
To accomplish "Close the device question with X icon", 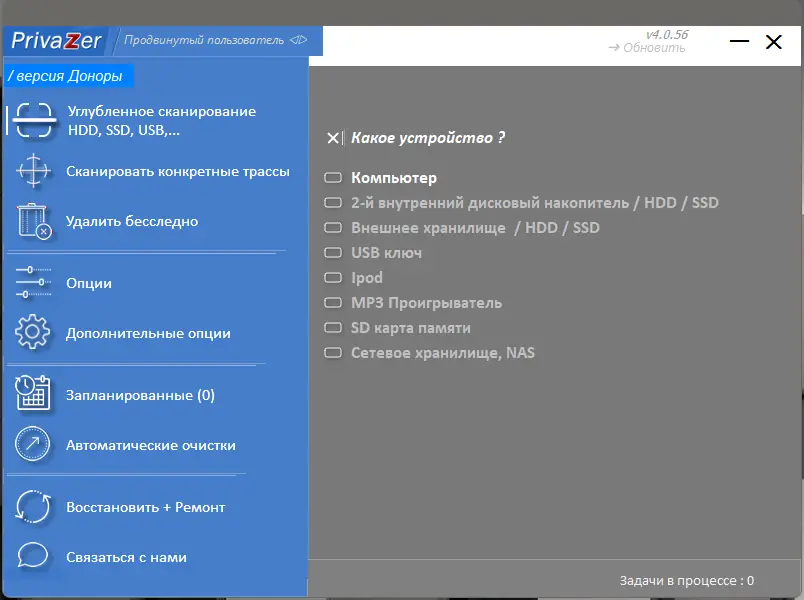I will pos(333,138).
